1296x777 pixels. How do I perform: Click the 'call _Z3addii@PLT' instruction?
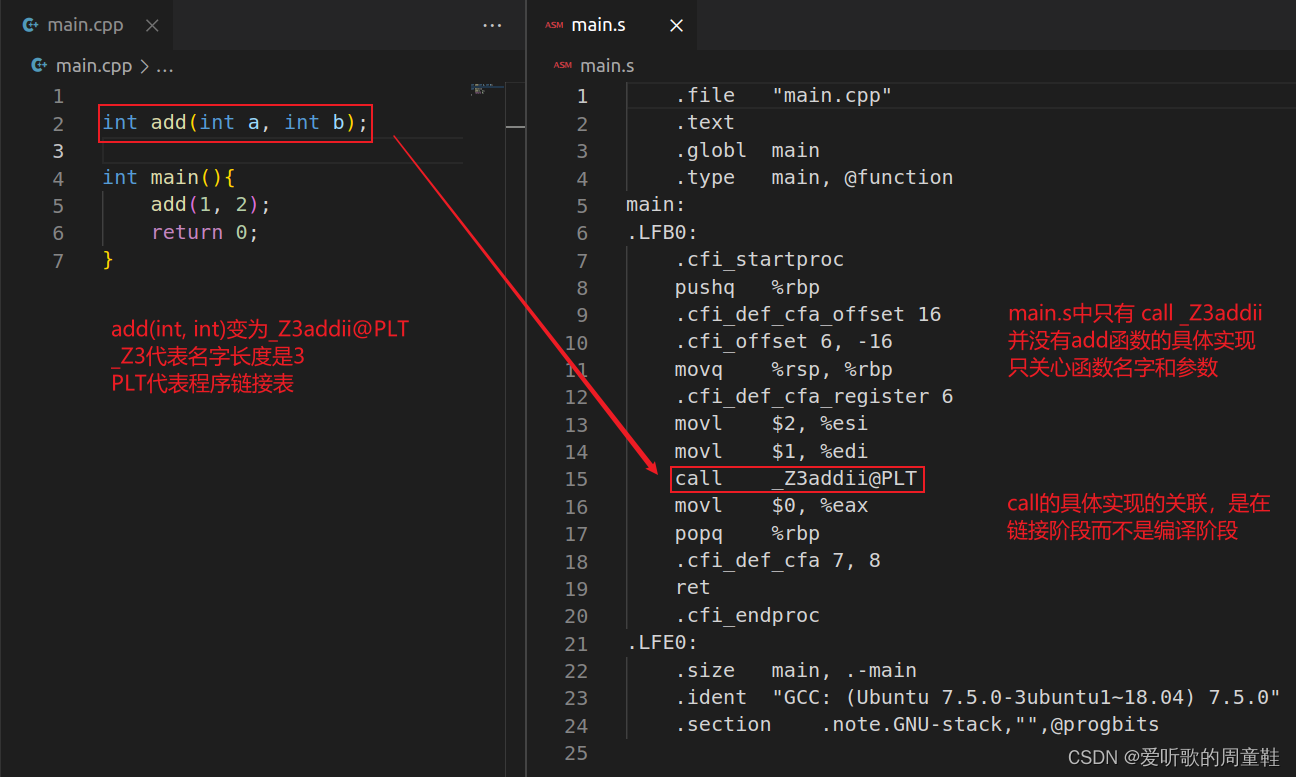(796, 478)
